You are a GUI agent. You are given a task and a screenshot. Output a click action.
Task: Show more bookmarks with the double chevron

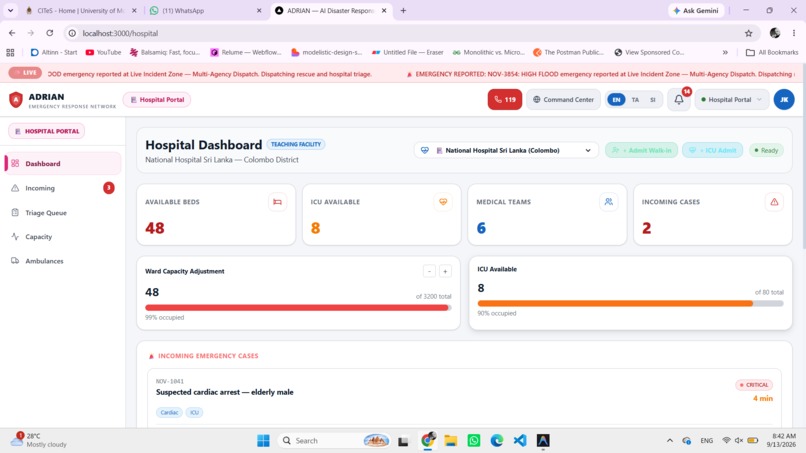click(725, 52)
